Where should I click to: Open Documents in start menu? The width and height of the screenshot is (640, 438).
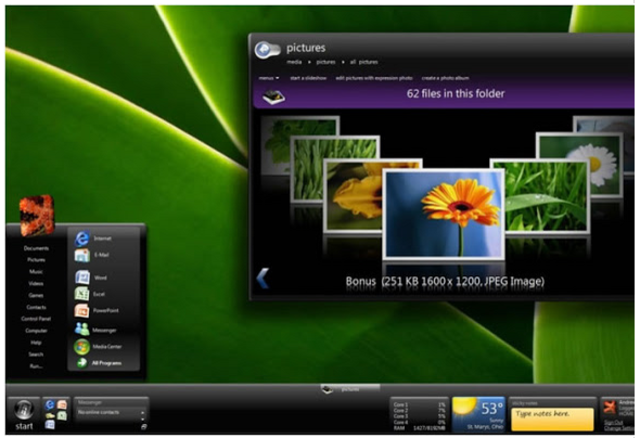pyautogui.click(x=36, y=248)
